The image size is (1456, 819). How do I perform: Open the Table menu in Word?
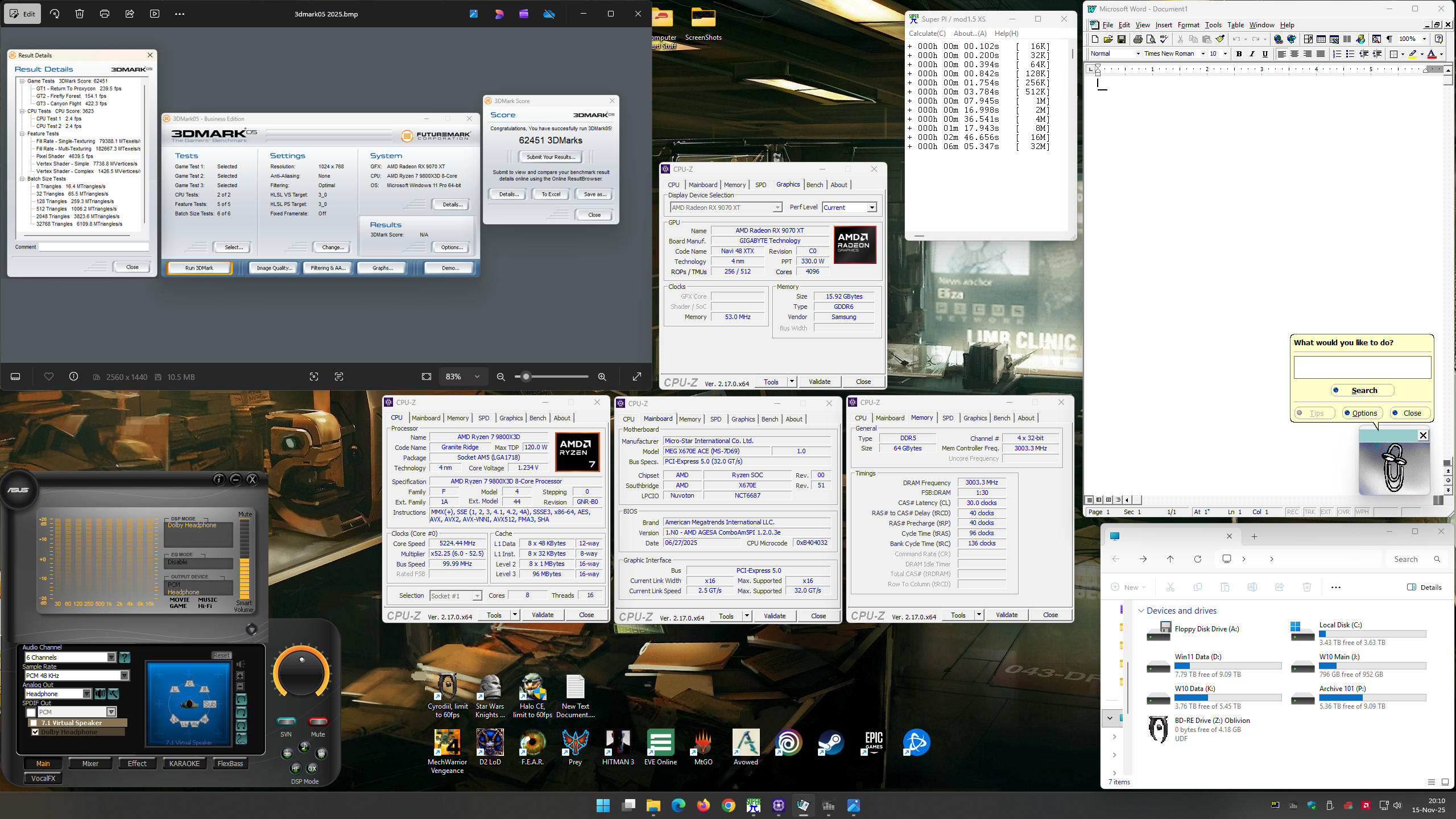(x=1235, y=25)
